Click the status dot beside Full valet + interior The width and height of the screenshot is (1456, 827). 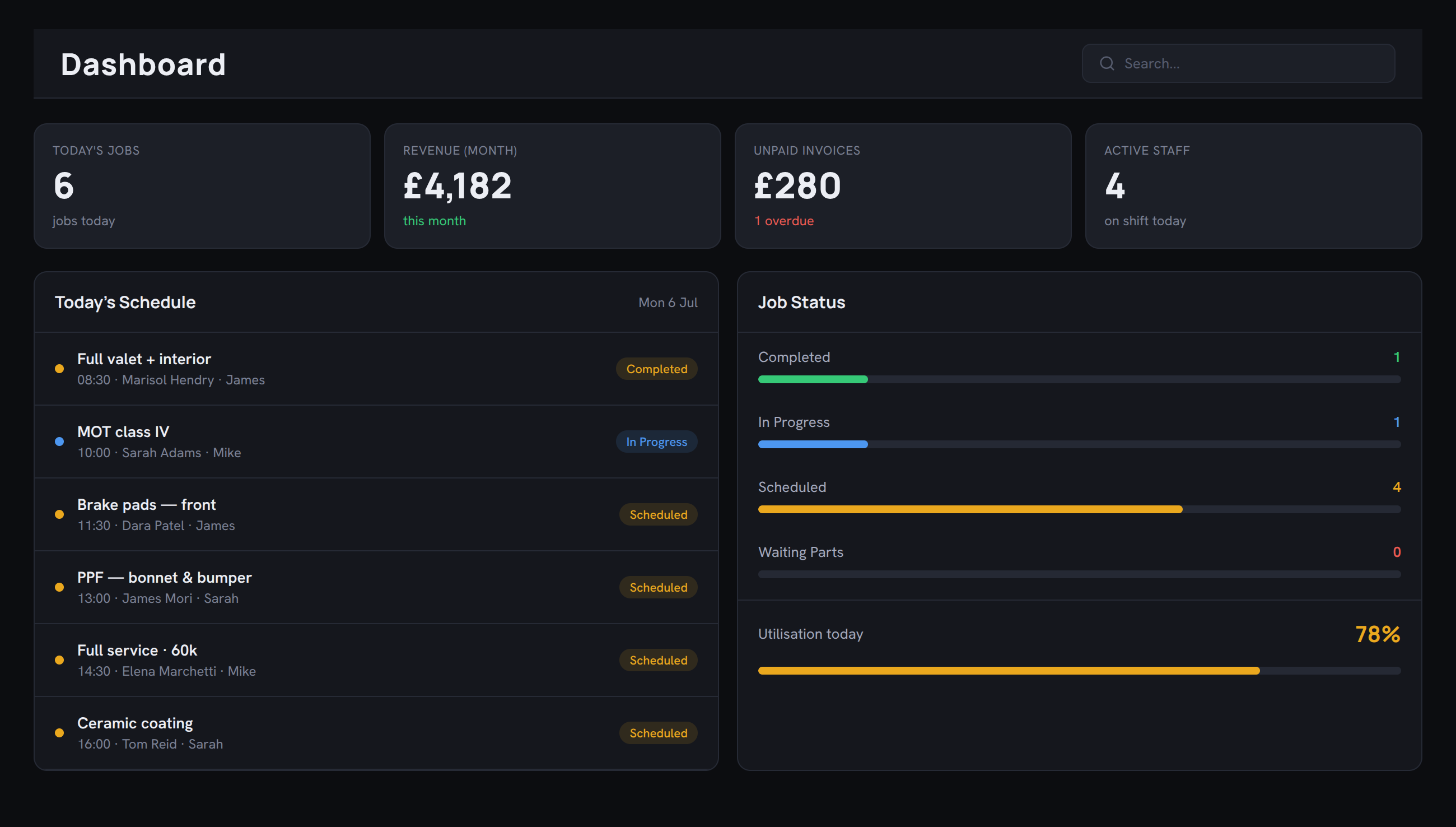(59, 369)
